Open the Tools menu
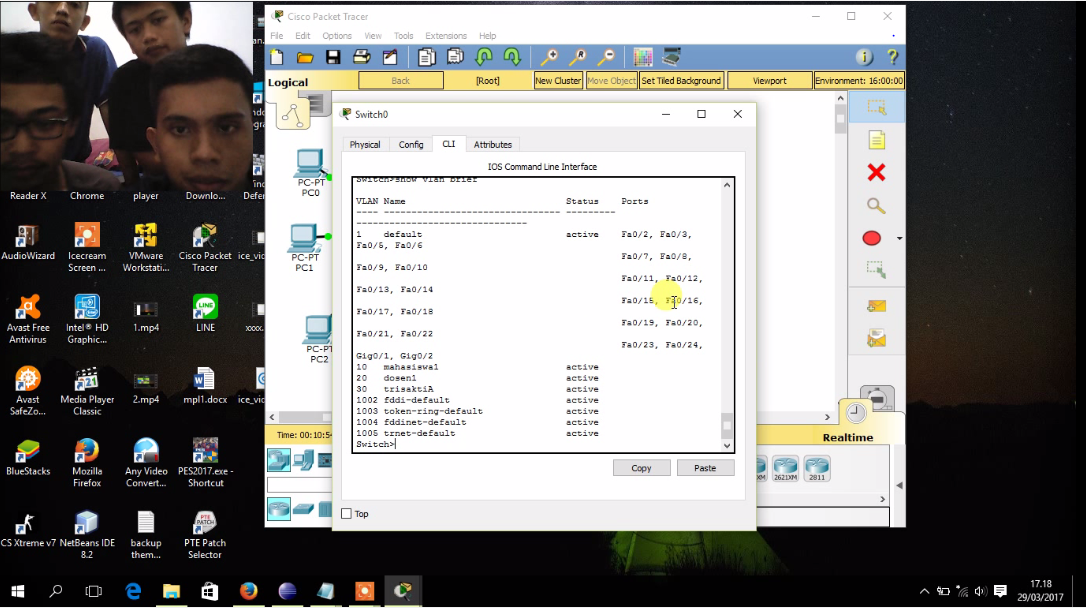 click(403, 36)
